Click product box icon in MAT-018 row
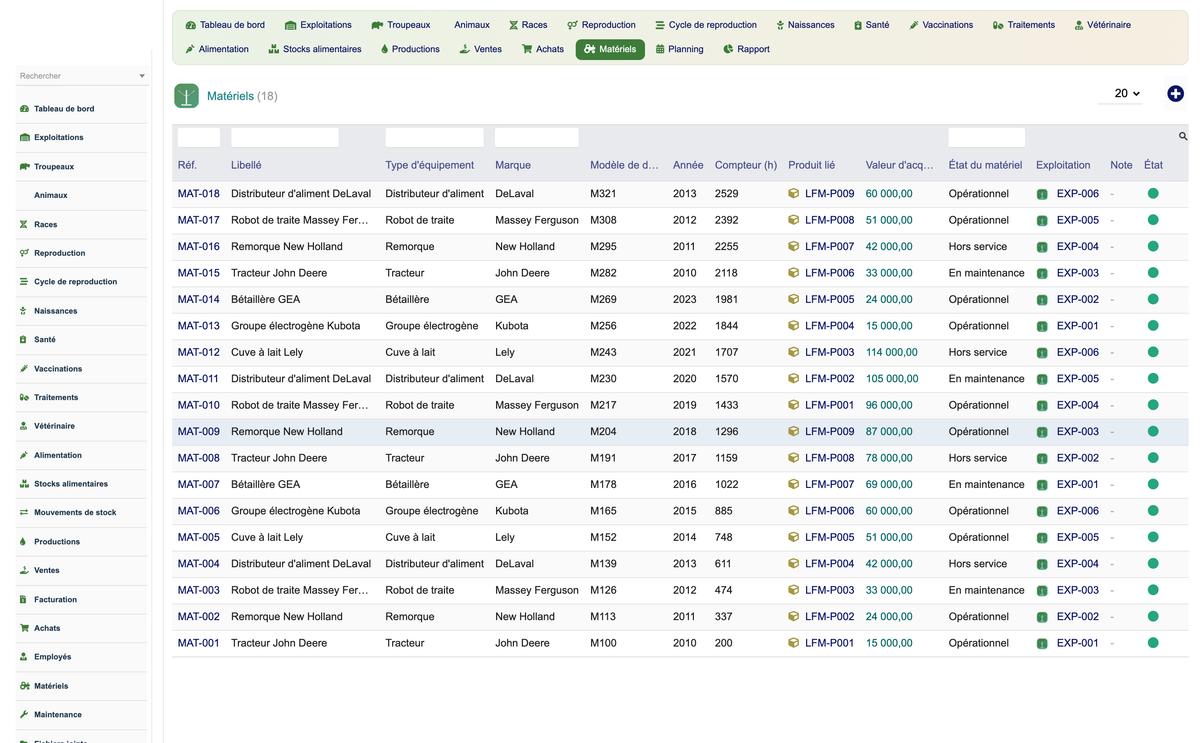1200x743 pixels. coord(793,194)
